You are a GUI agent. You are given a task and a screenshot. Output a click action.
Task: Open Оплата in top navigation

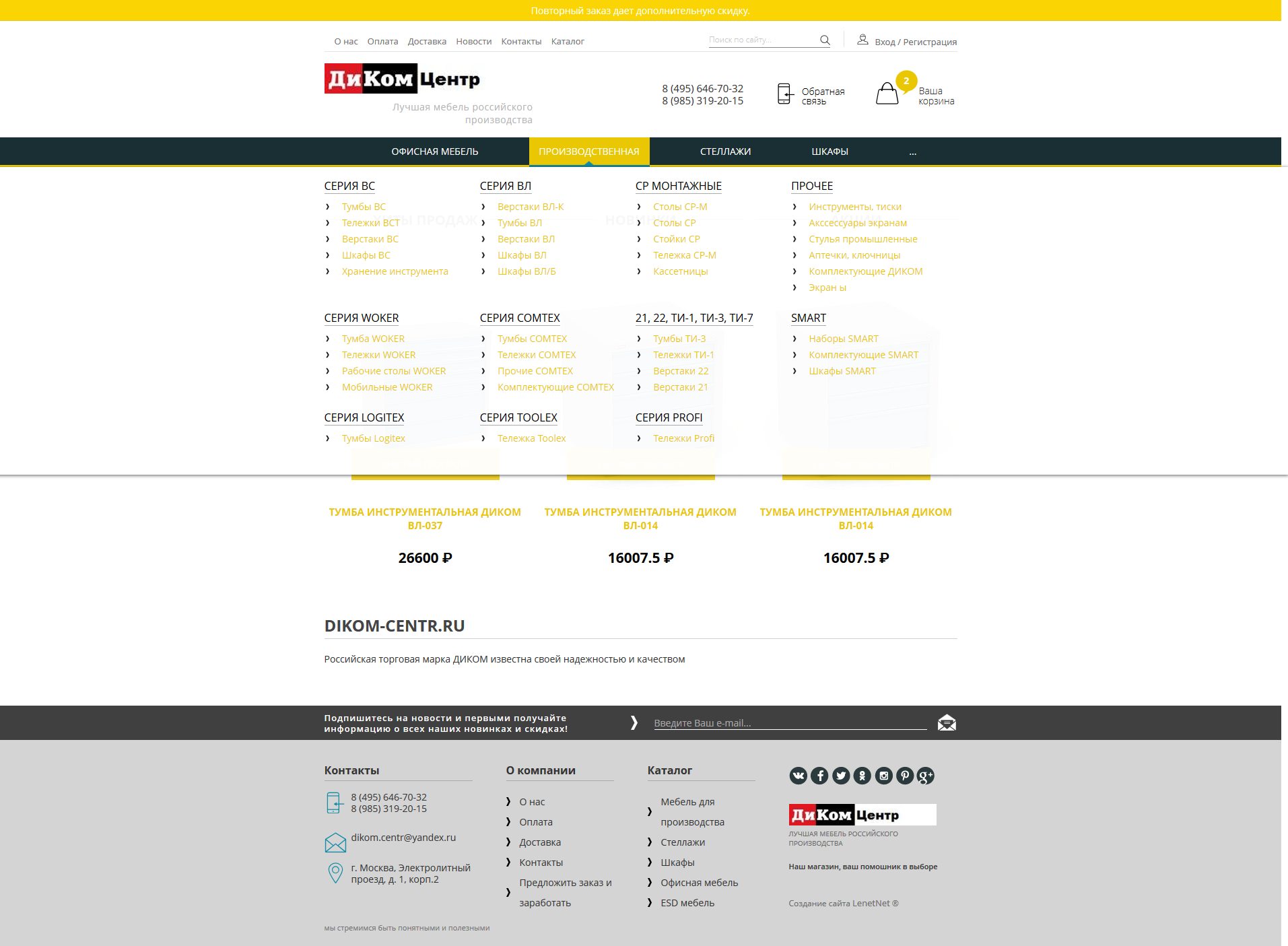[x=382, y=41]
